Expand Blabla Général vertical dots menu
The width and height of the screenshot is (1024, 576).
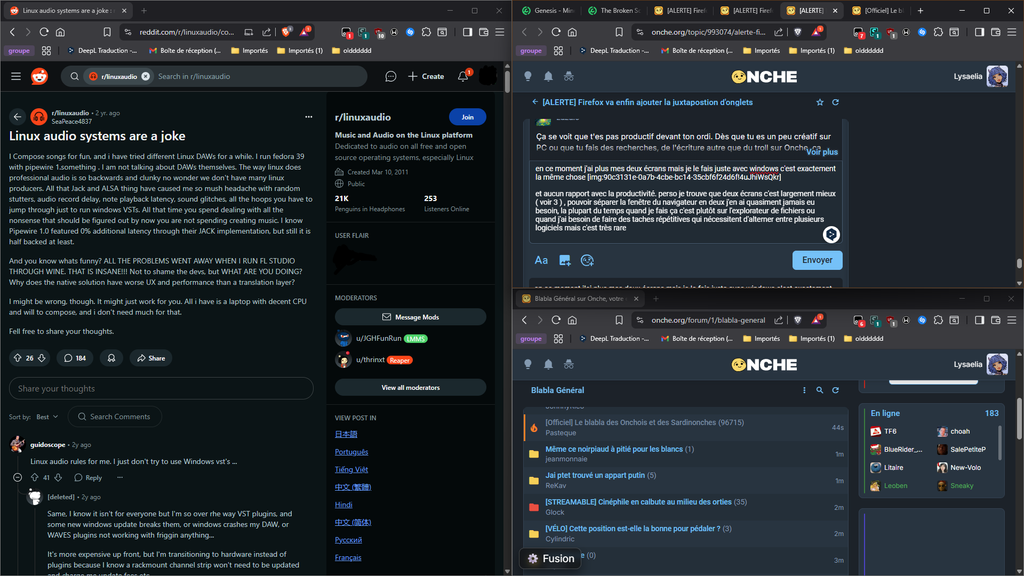point(804,390)
